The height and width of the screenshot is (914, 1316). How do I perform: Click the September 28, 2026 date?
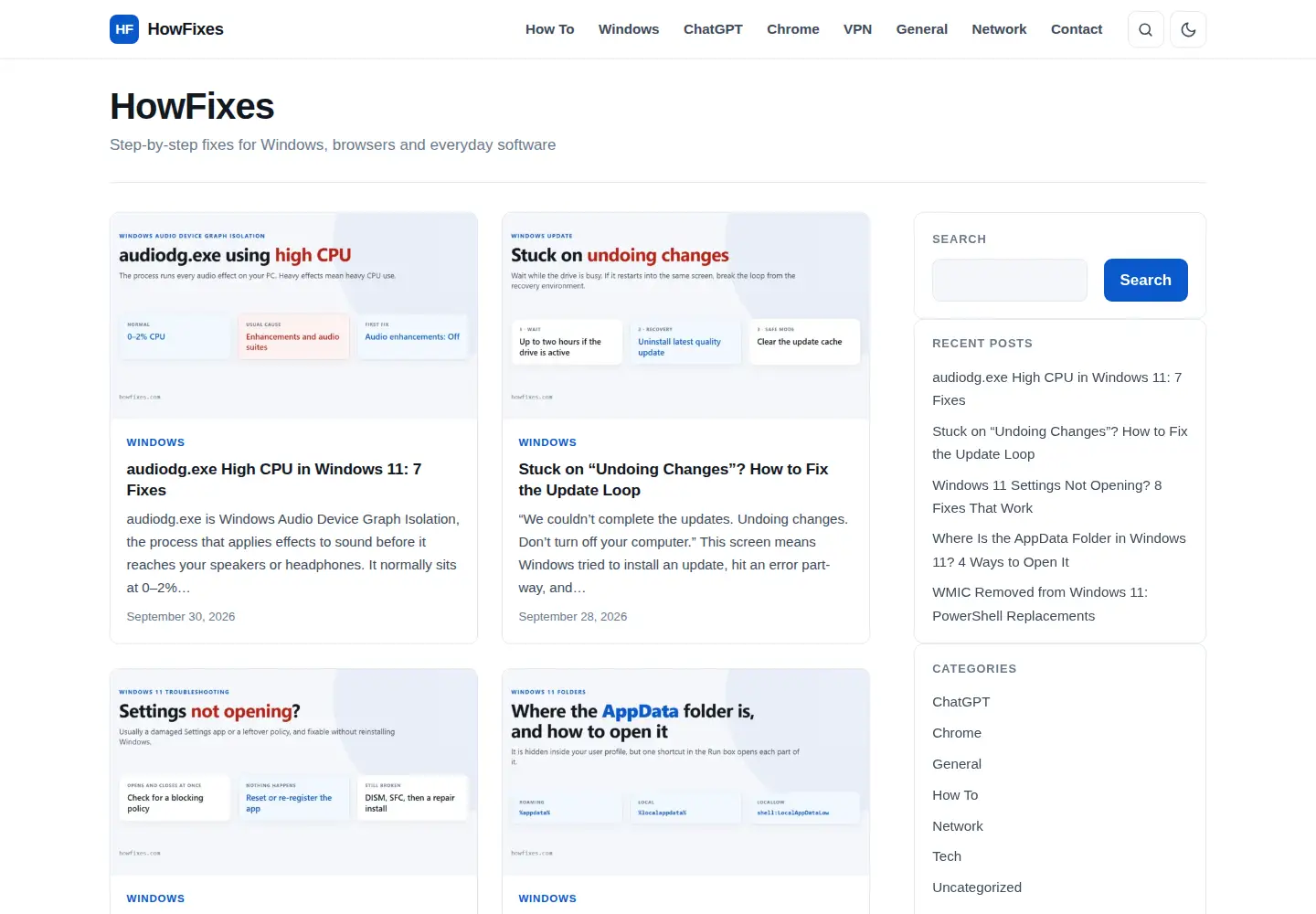[573, 617]
